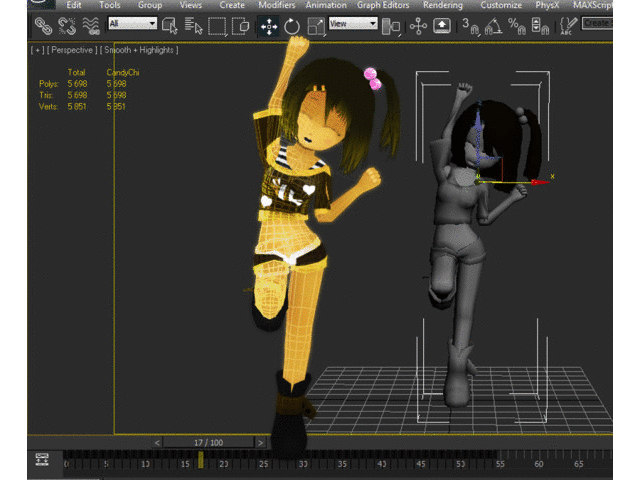Click frame 30 on the track bar

pos(303,464)
